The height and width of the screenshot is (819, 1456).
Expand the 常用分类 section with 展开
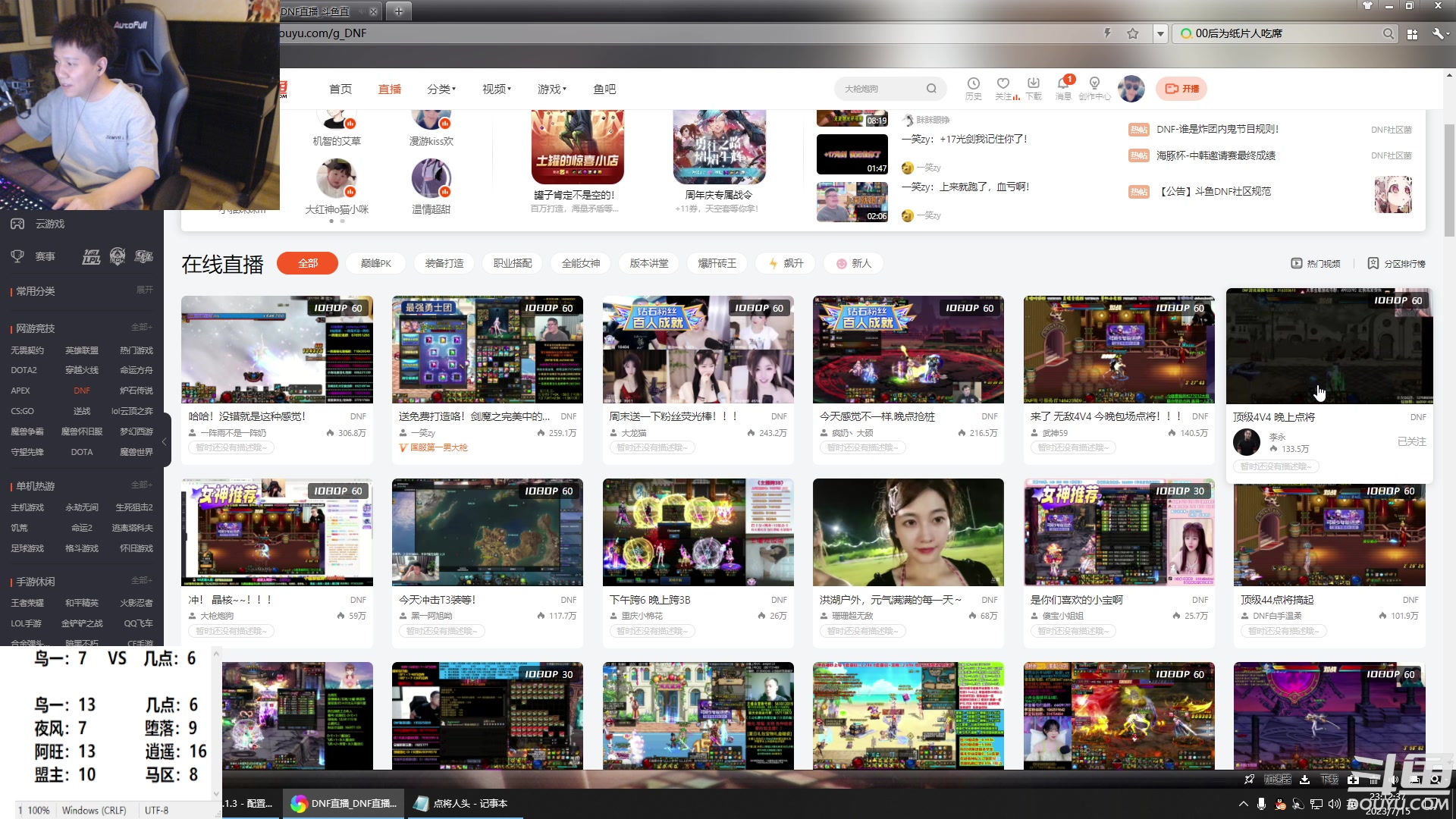click(144, 290)
